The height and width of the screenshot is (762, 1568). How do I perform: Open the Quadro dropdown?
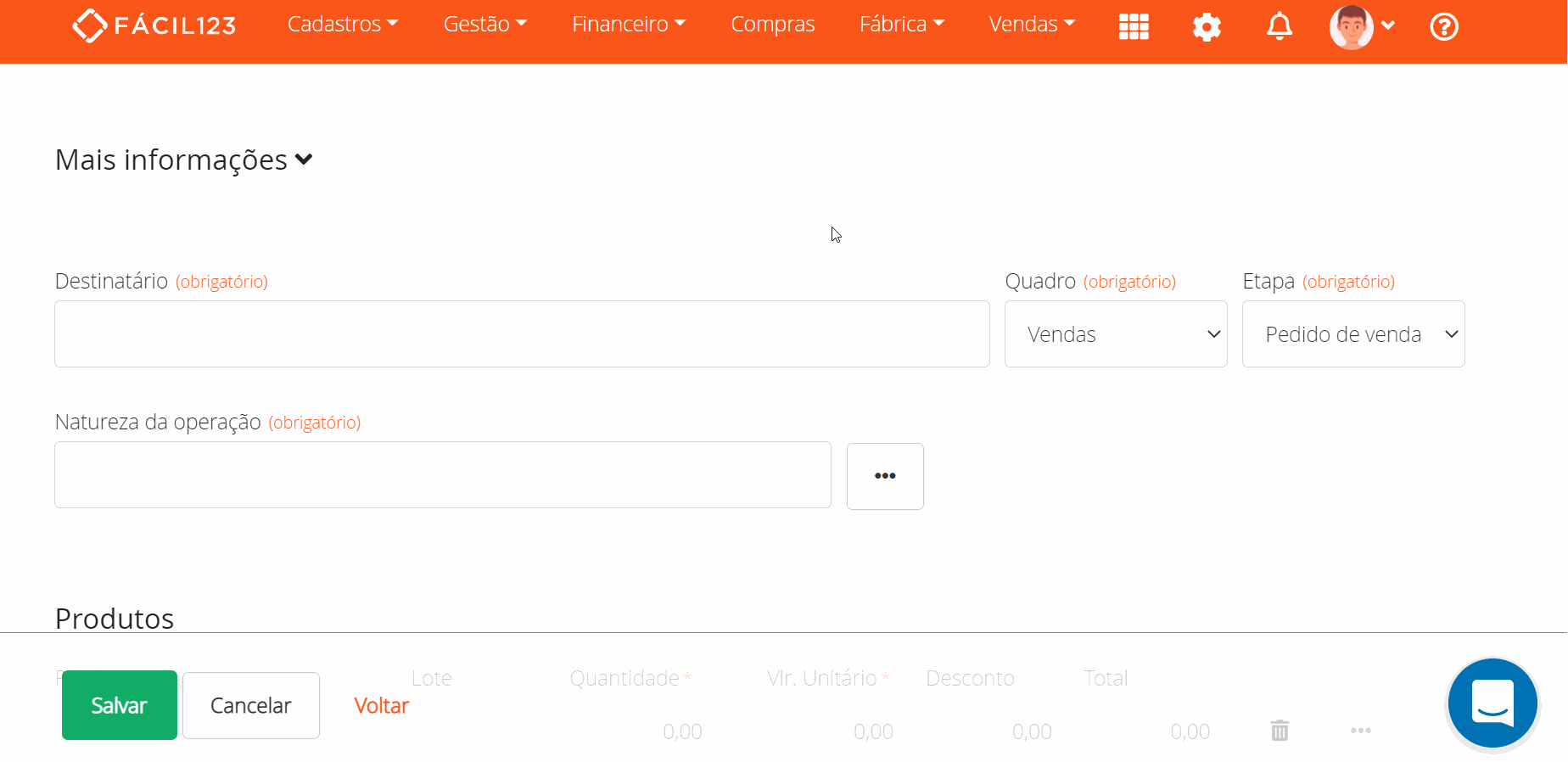tap(1116, 334)
